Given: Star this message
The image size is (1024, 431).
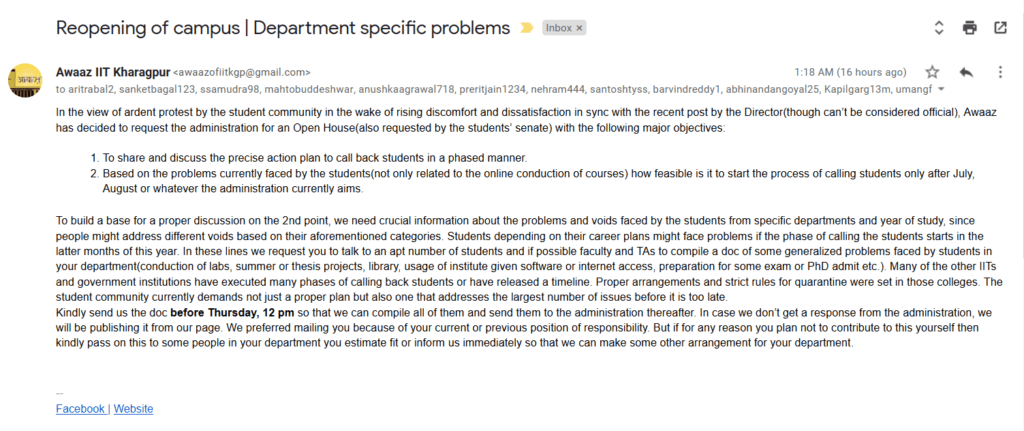Looking at the screenshot, I should click(933, 72).
